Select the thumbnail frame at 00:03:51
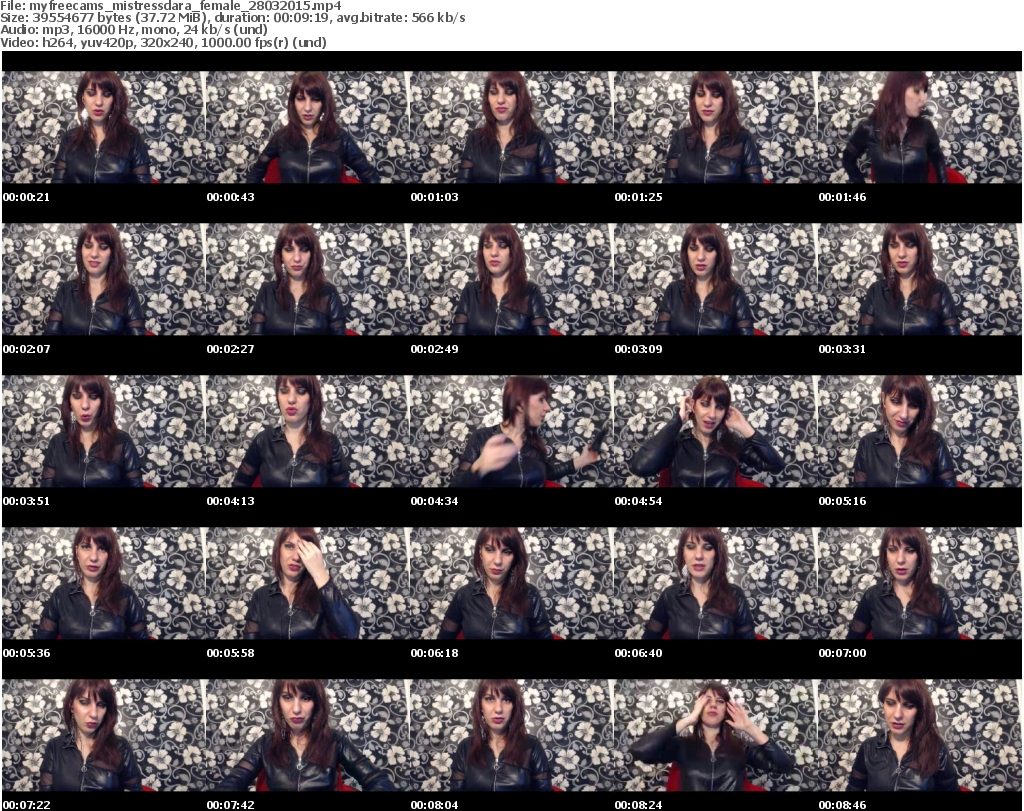The height and width of the screenshot is (811, 1024). 104,432
